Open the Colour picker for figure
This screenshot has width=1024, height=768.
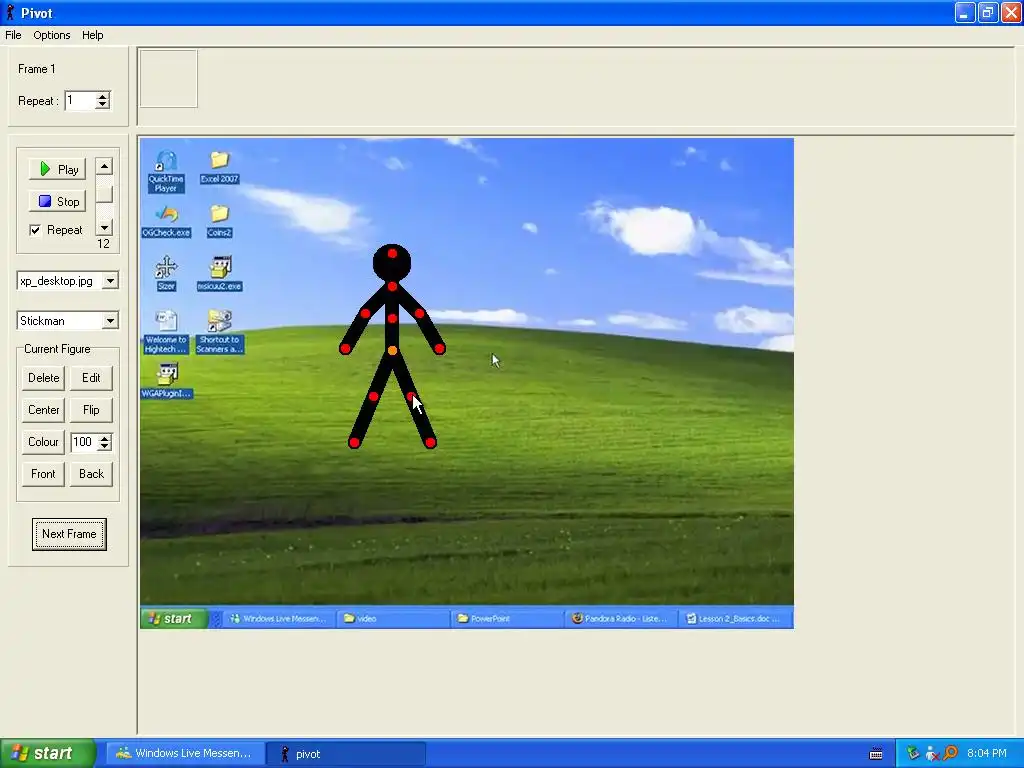[43, 442]
